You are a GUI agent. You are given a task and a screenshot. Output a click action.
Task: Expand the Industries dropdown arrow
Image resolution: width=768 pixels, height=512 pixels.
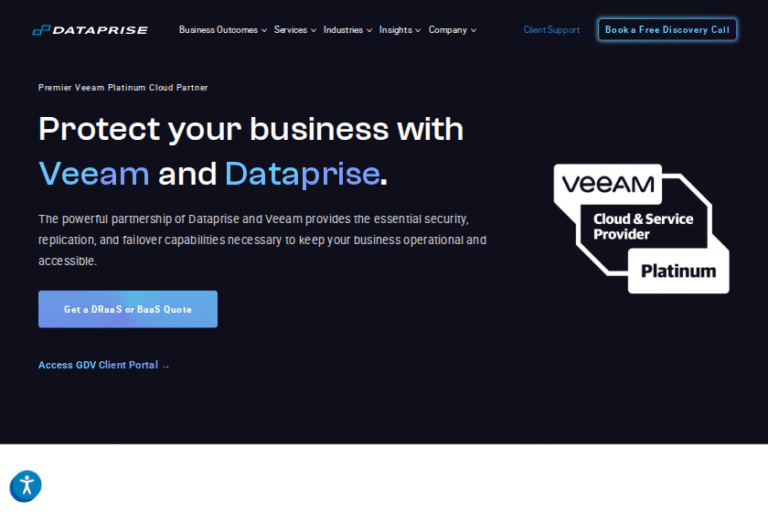pyautogui.click(x=369, y=30)
